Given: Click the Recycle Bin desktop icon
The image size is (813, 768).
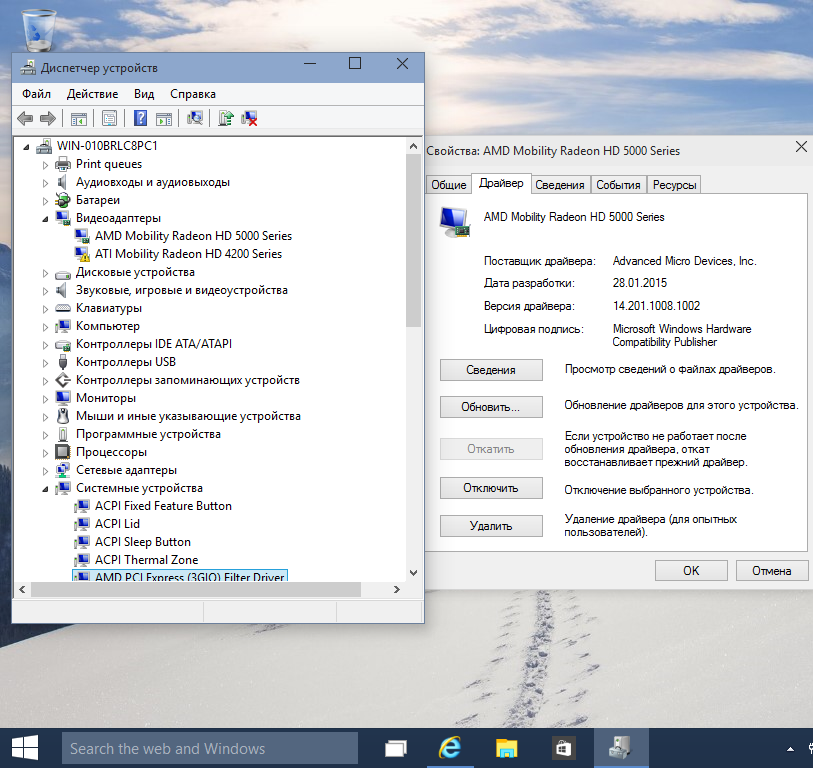Looking at the screenshot, I should coord(38,30).
